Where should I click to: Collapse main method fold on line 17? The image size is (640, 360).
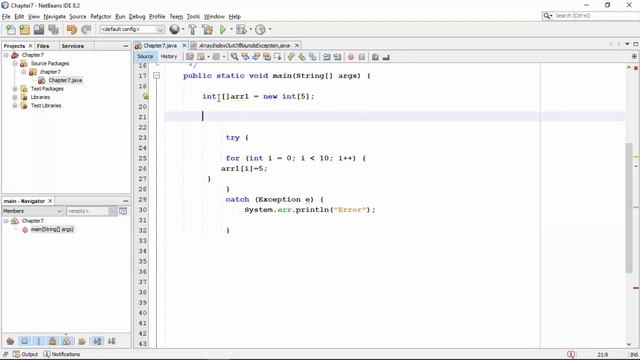coord(156,76)
